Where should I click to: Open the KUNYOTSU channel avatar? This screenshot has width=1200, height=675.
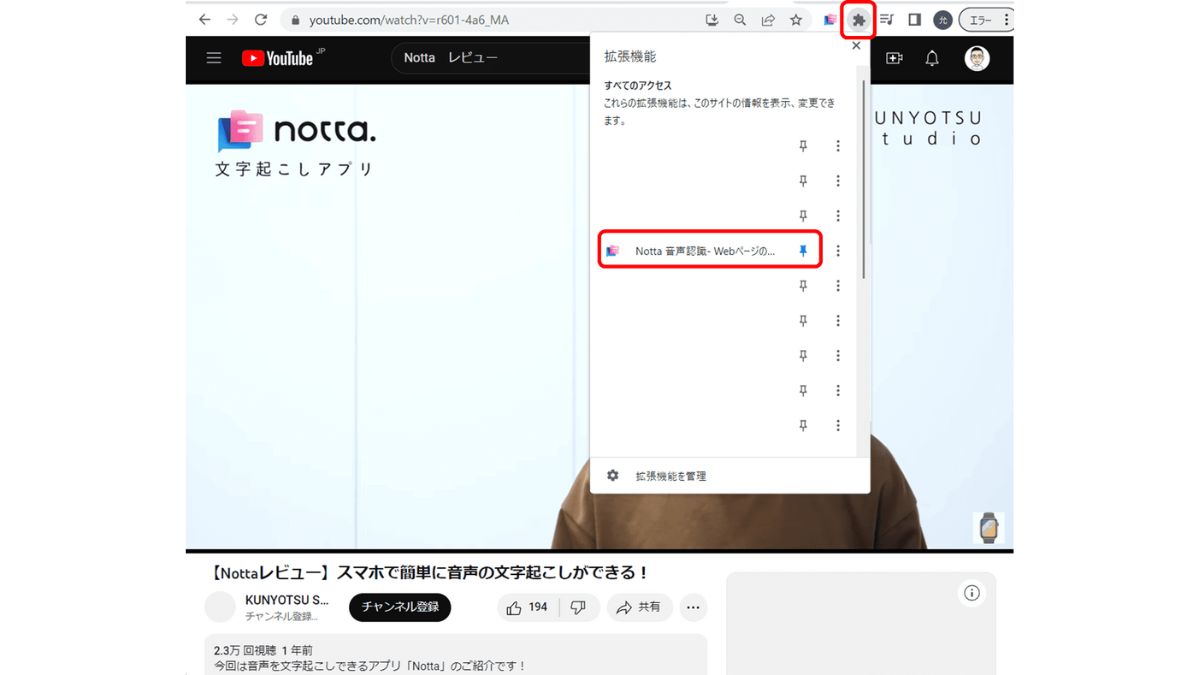pyautogui.click(x=220, y=607)
